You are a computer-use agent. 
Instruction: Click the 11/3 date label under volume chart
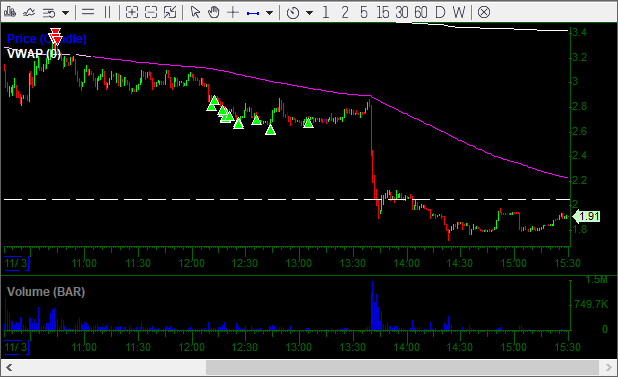(16, 347)
